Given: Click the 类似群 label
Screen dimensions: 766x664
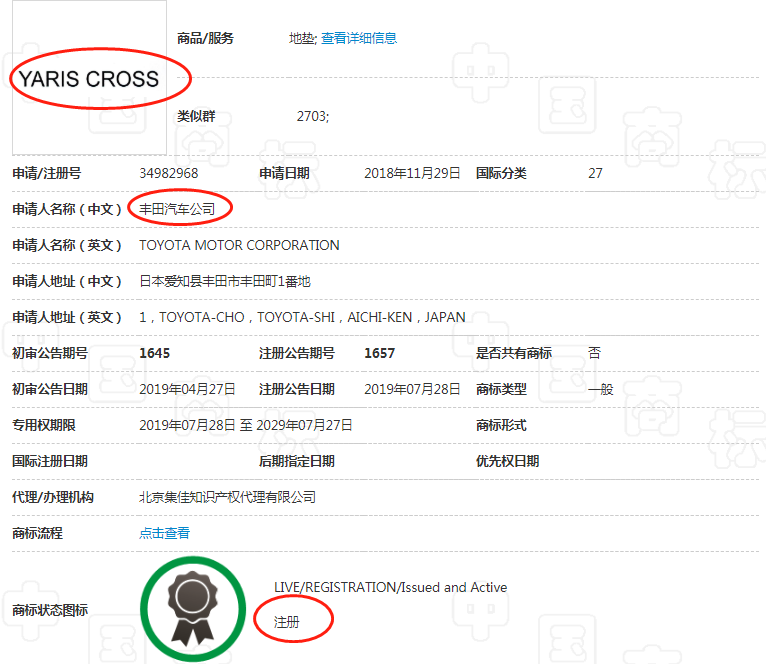Looking at the screenshot, I should (196, 116).
